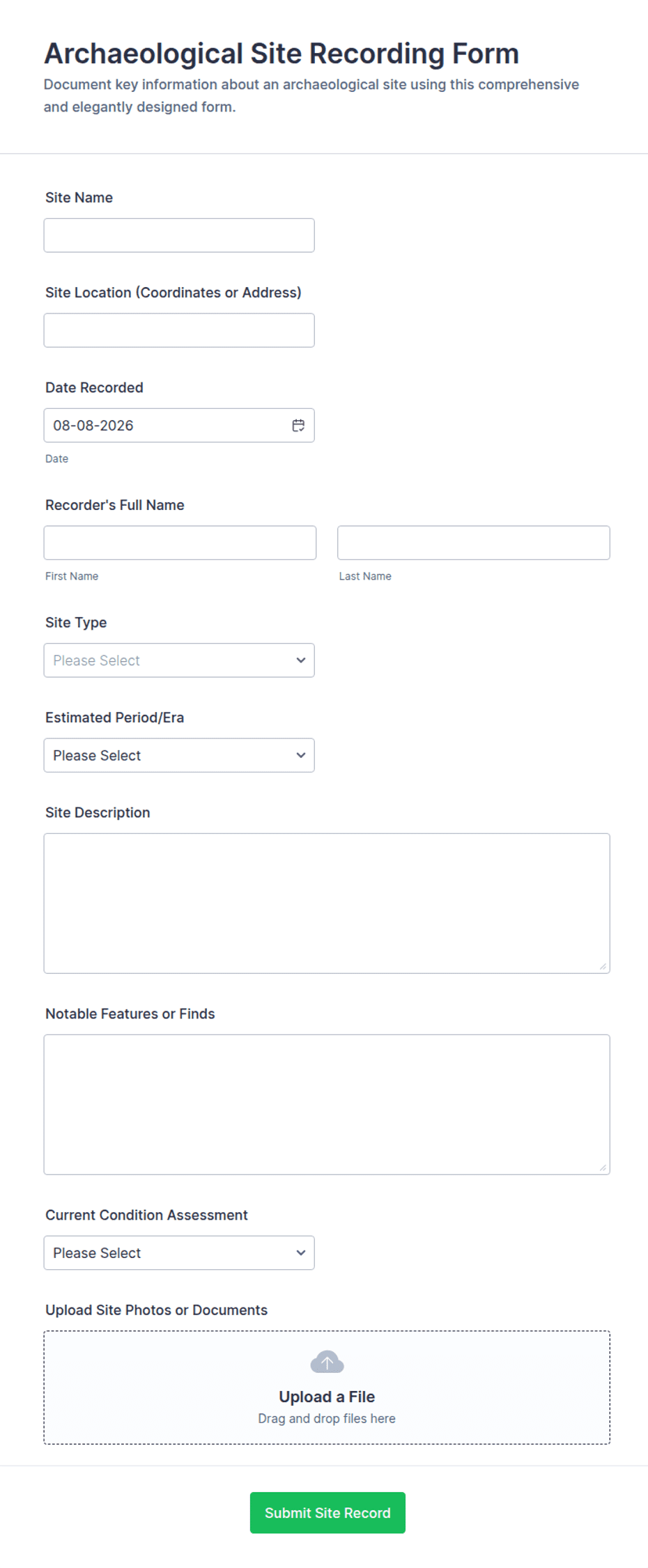Grab the Notable Features resize handle

pos(603,1167)
